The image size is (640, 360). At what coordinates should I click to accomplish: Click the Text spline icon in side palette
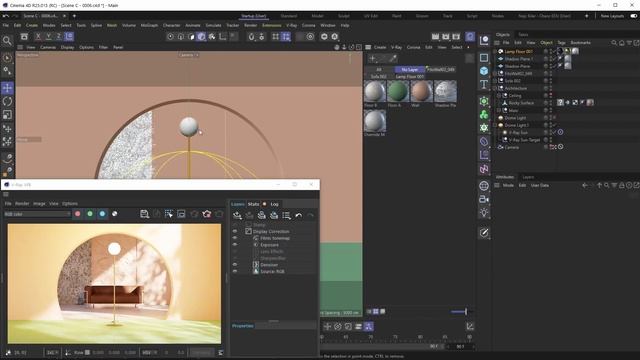(484, 84)
